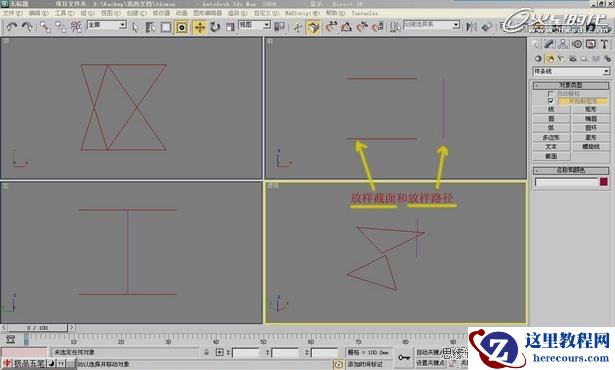The width and height of the screenshot is (615, 370).
Task: Uncheck the Start New Shape checkbox
Action: [551, 101]
